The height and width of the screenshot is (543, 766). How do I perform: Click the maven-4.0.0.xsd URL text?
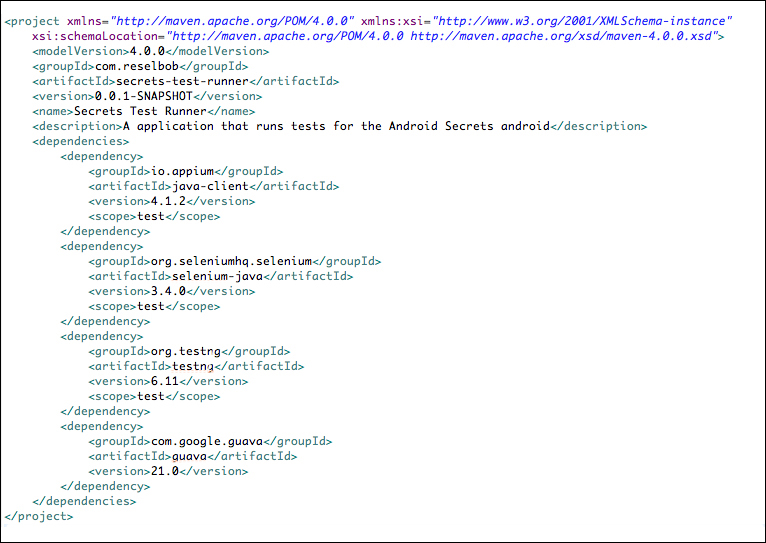click(x=561, y=36)
